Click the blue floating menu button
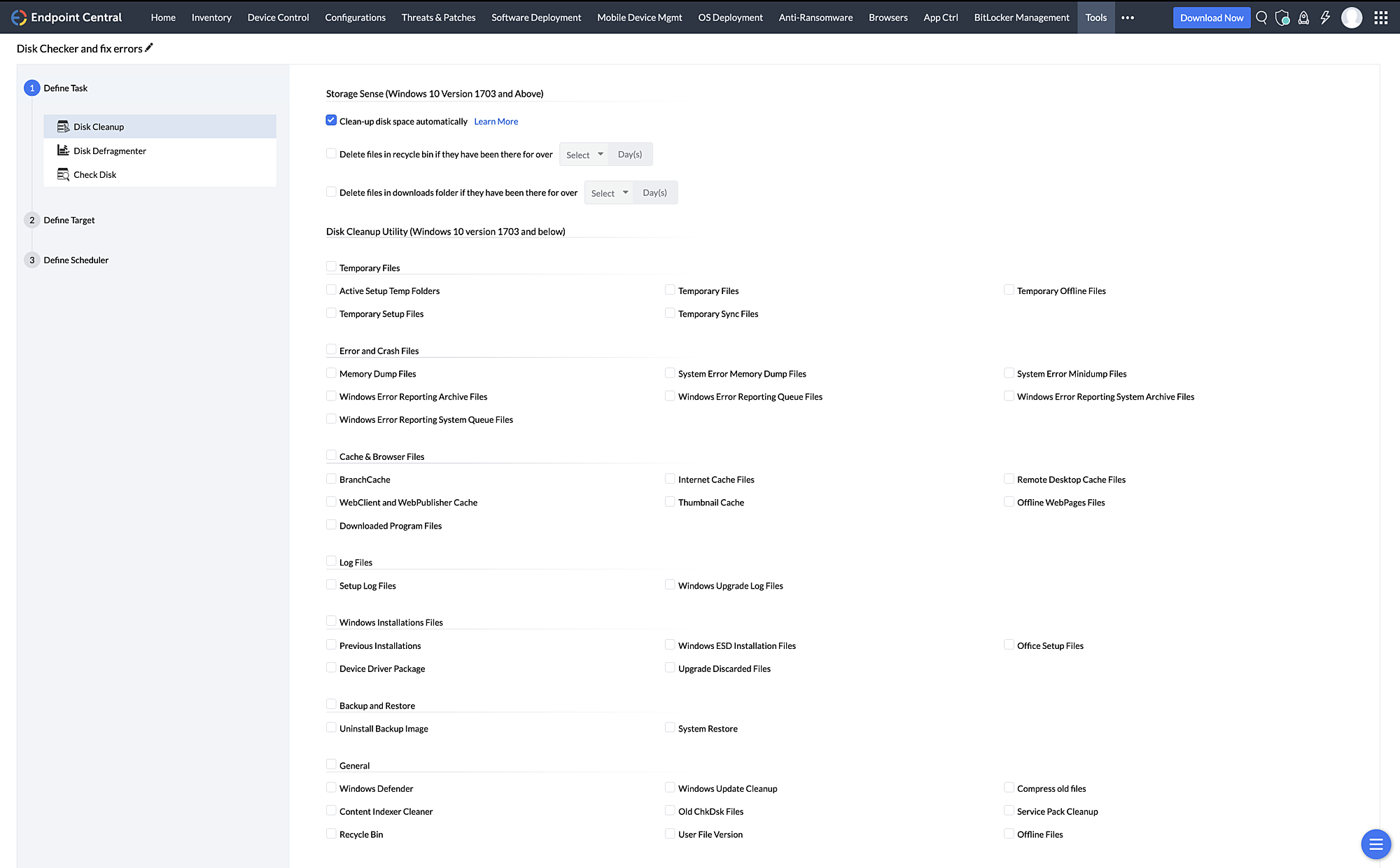 click(x=1375, y=843)
